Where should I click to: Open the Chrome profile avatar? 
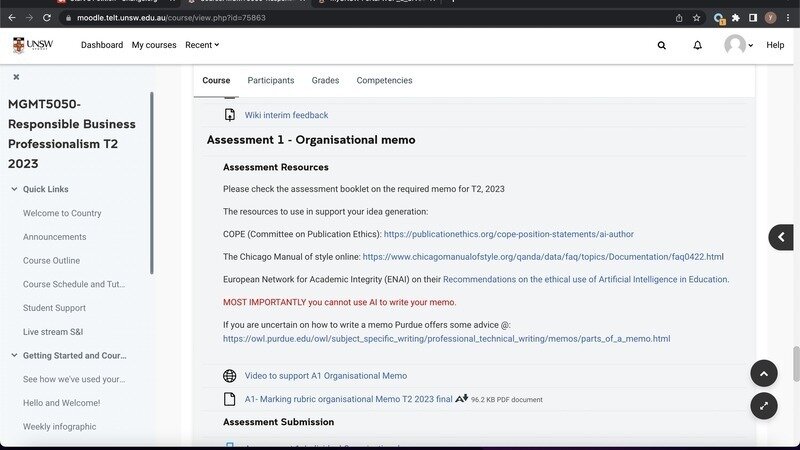pos(770,18)
